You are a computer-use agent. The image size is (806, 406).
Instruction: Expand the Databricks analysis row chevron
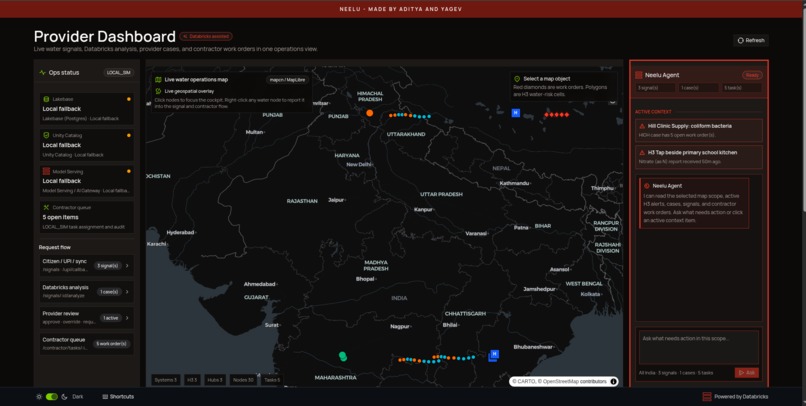[127, 292]
